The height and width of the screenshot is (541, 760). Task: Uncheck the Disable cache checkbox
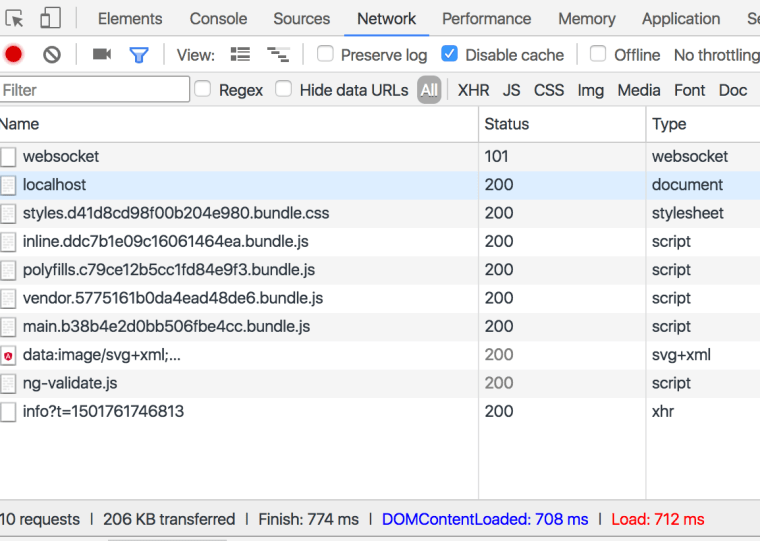[450, 54]
